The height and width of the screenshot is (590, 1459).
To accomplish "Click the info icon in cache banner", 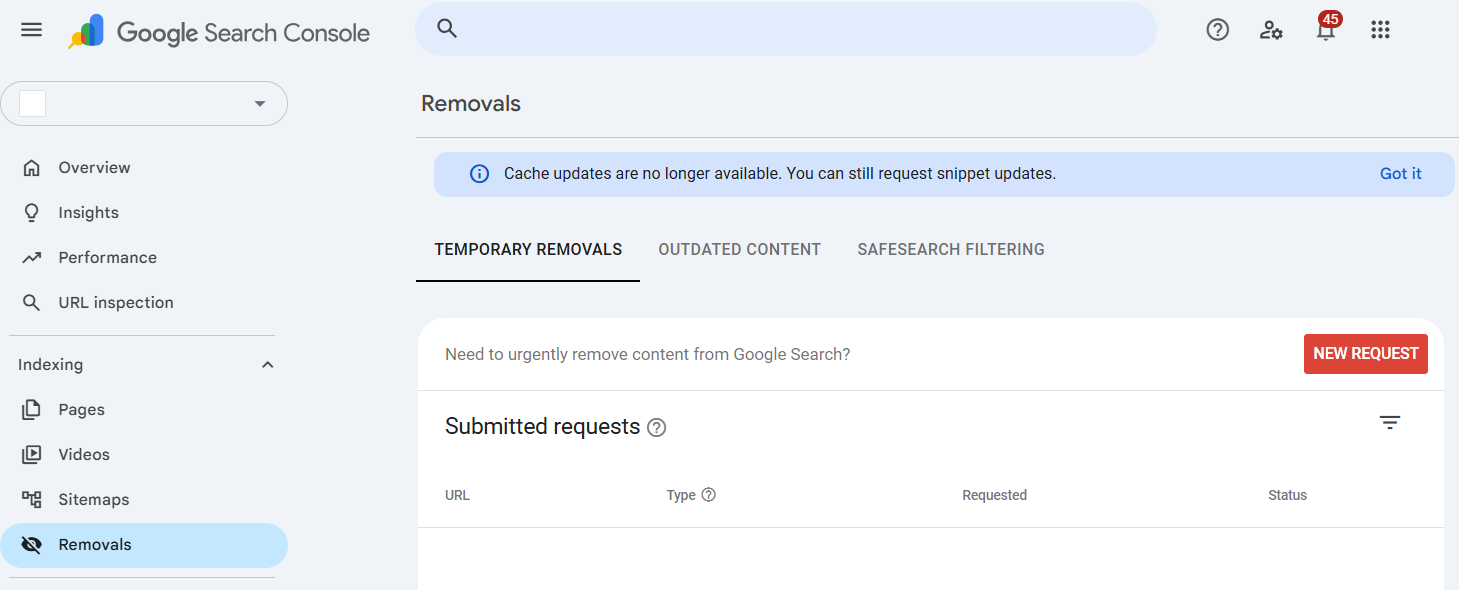I will click(x=480, y=174).
